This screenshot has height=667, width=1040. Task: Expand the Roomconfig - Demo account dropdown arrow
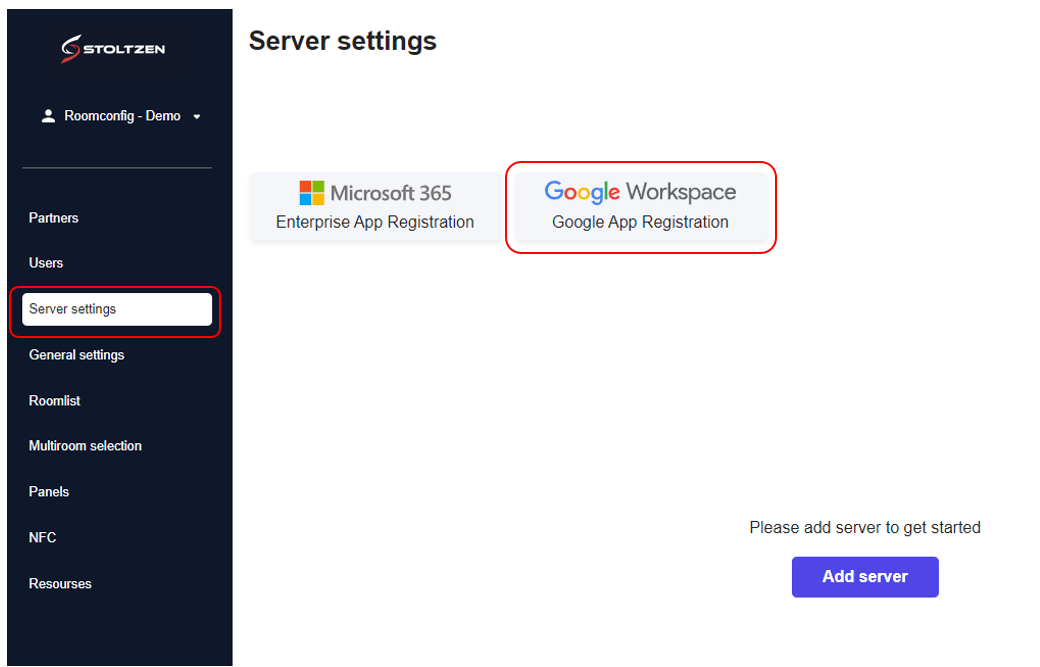197,117
